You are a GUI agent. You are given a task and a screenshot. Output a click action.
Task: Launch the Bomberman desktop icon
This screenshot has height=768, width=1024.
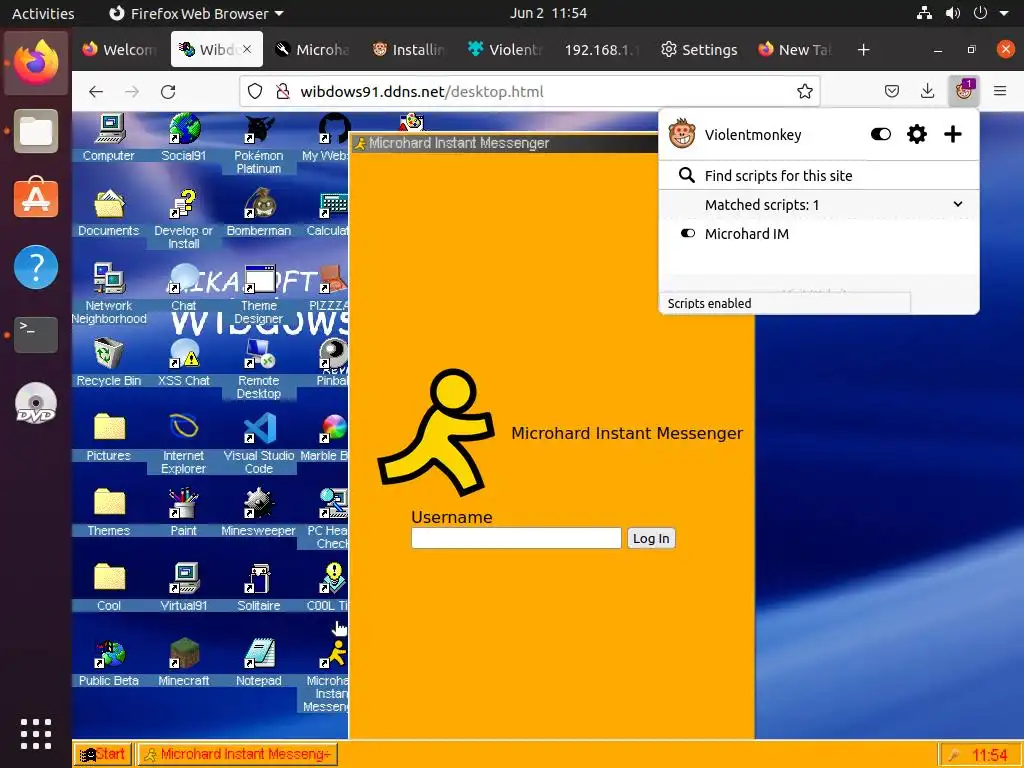click(x=259, y=212)
